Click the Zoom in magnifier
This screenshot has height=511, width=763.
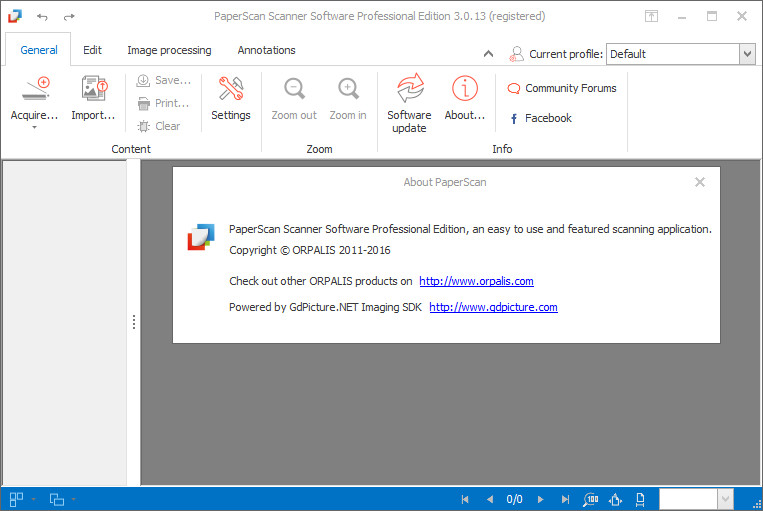coord(348,89)
